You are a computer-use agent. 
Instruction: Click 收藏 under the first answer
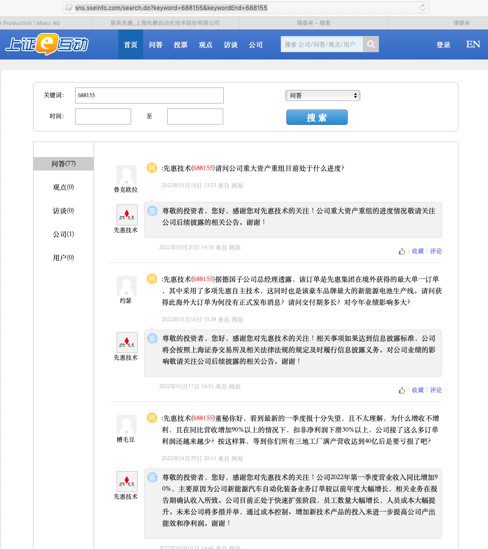418,251
